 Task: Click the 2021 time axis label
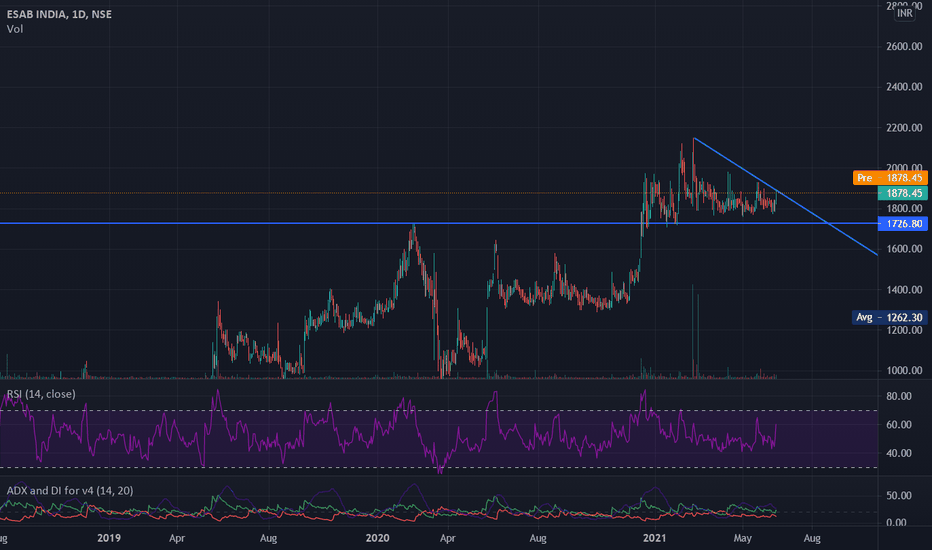654,538
